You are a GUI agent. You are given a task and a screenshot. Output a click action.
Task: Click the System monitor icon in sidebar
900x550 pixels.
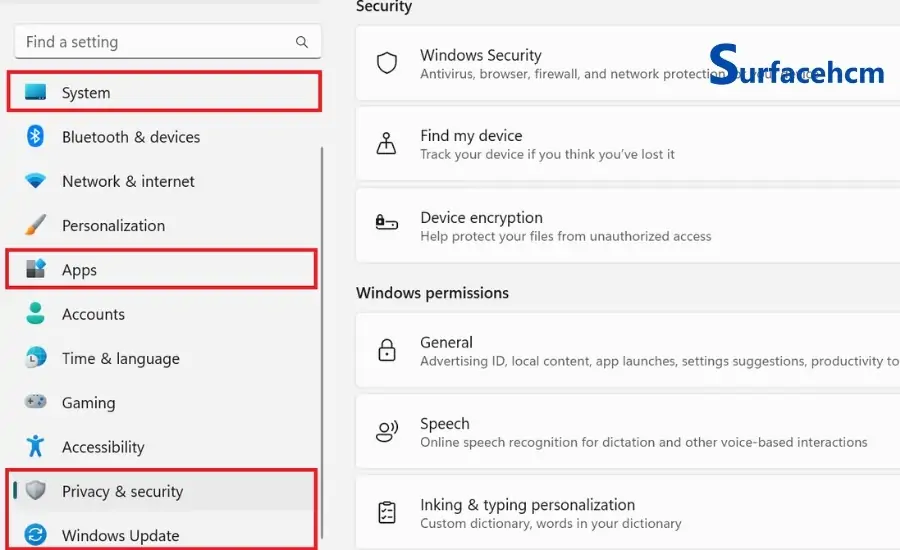click(36, 92)
